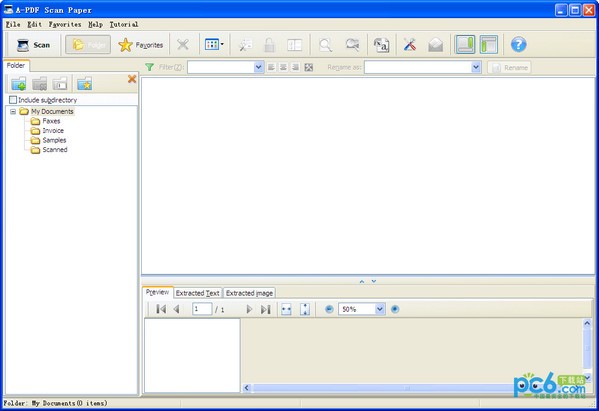
Task: Click the fit height icon
Action: [x=305, y=309]
